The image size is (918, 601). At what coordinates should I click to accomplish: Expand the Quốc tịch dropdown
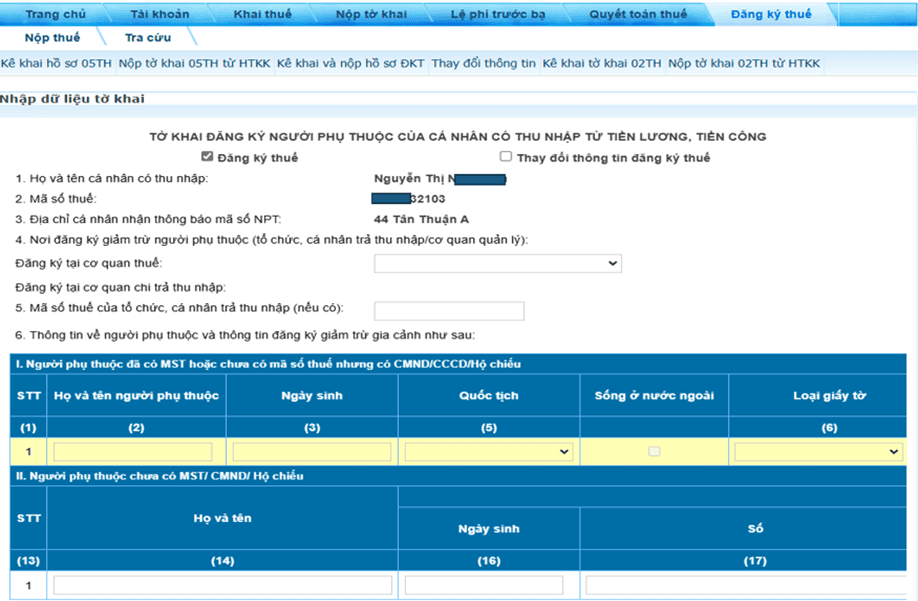[488, 452]
